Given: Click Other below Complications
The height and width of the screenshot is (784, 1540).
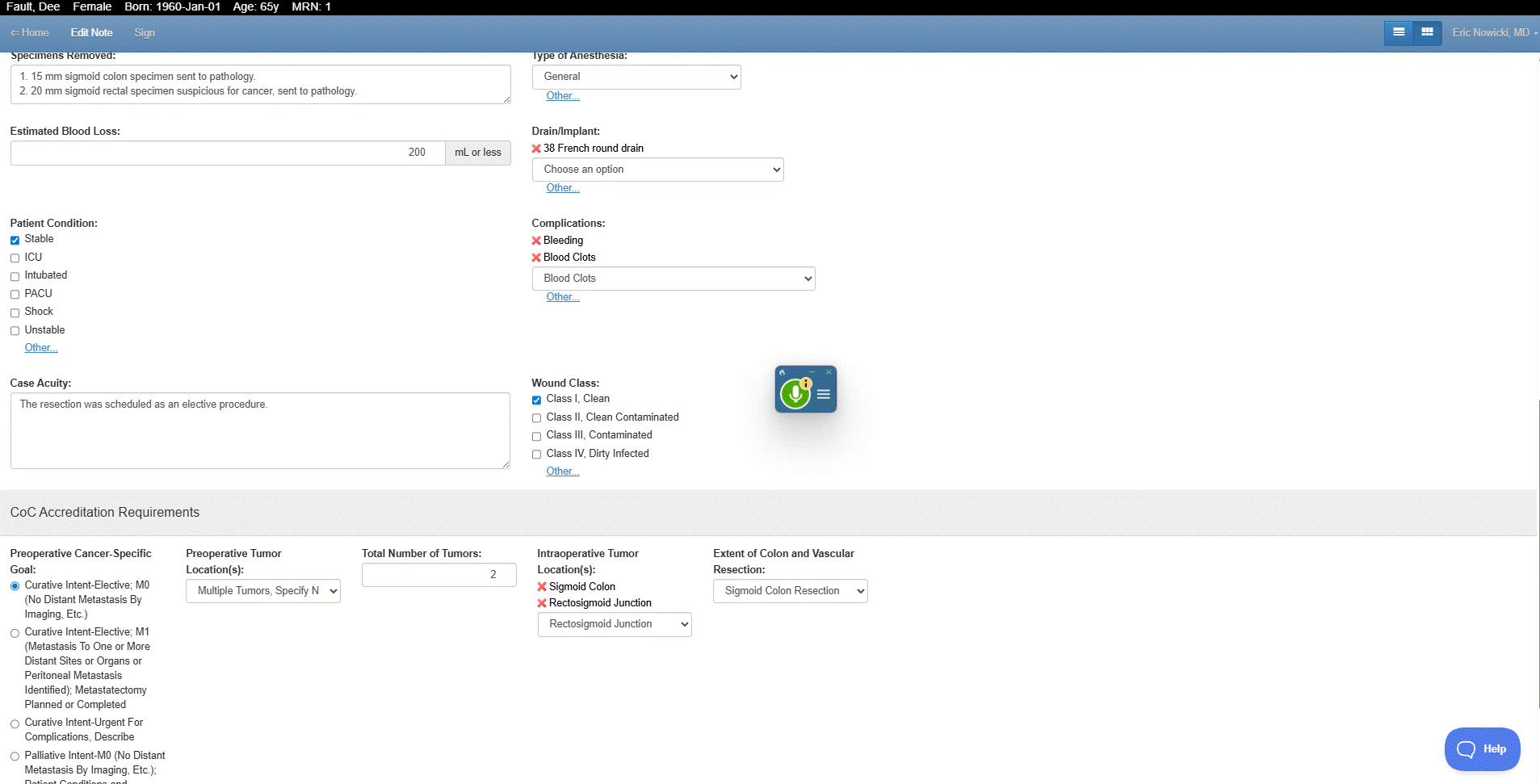Looking at the screenshot, I should pyautogui.click(x=562, y=296).
